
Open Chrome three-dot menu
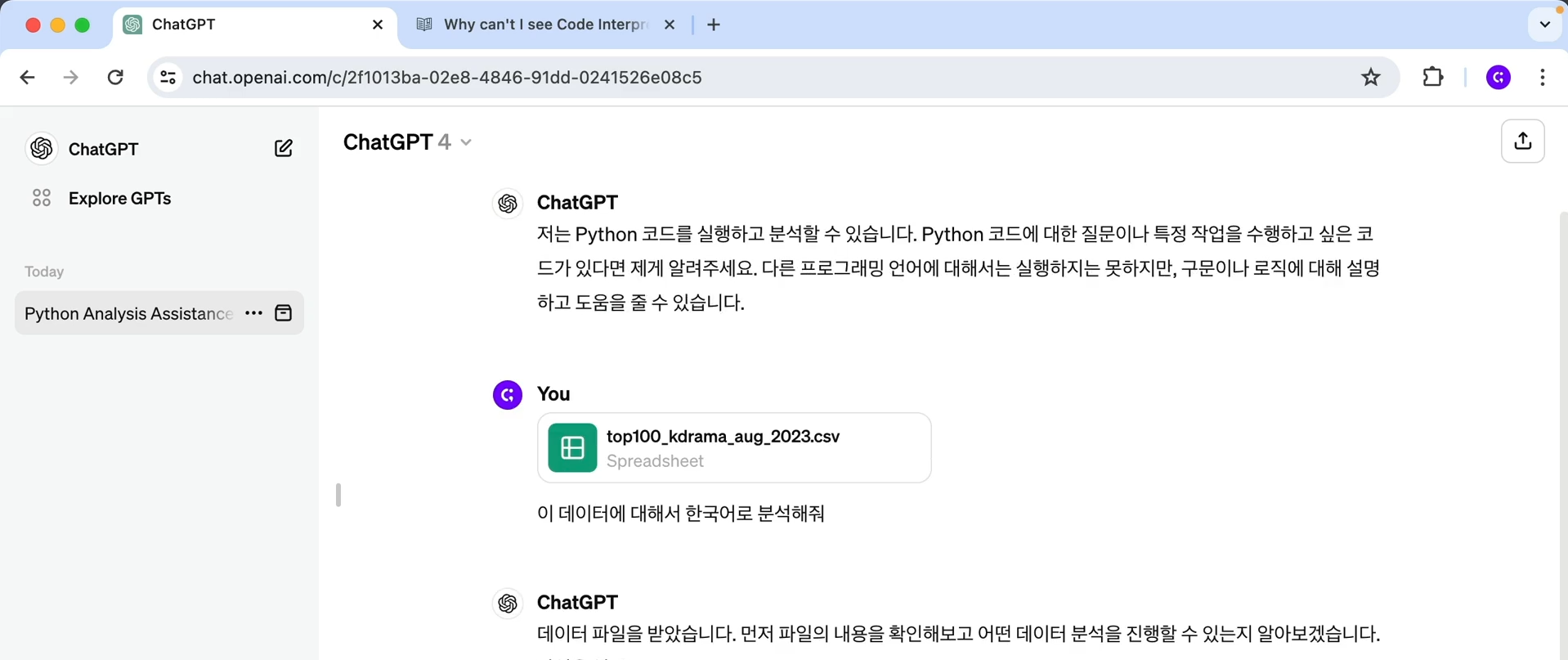(x=1542, y=77)
